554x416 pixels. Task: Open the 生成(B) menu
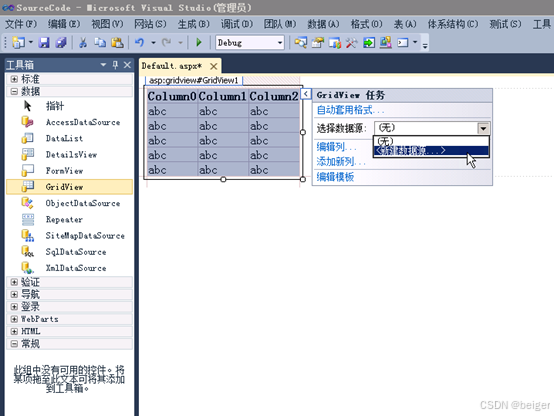pyautogui.click(x=194, y=24)
